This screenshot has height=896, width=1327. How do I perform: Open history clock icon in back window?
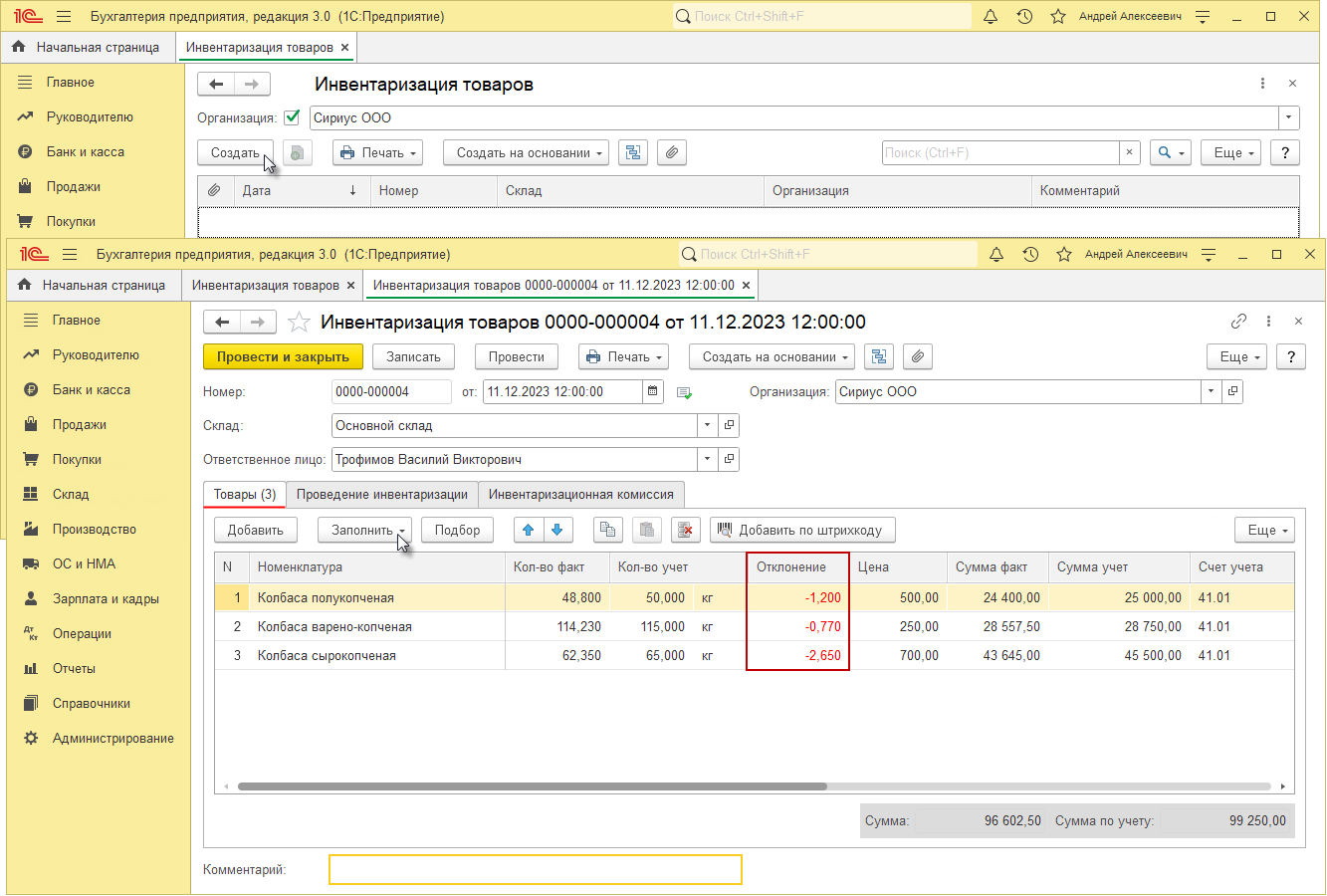1024,17
